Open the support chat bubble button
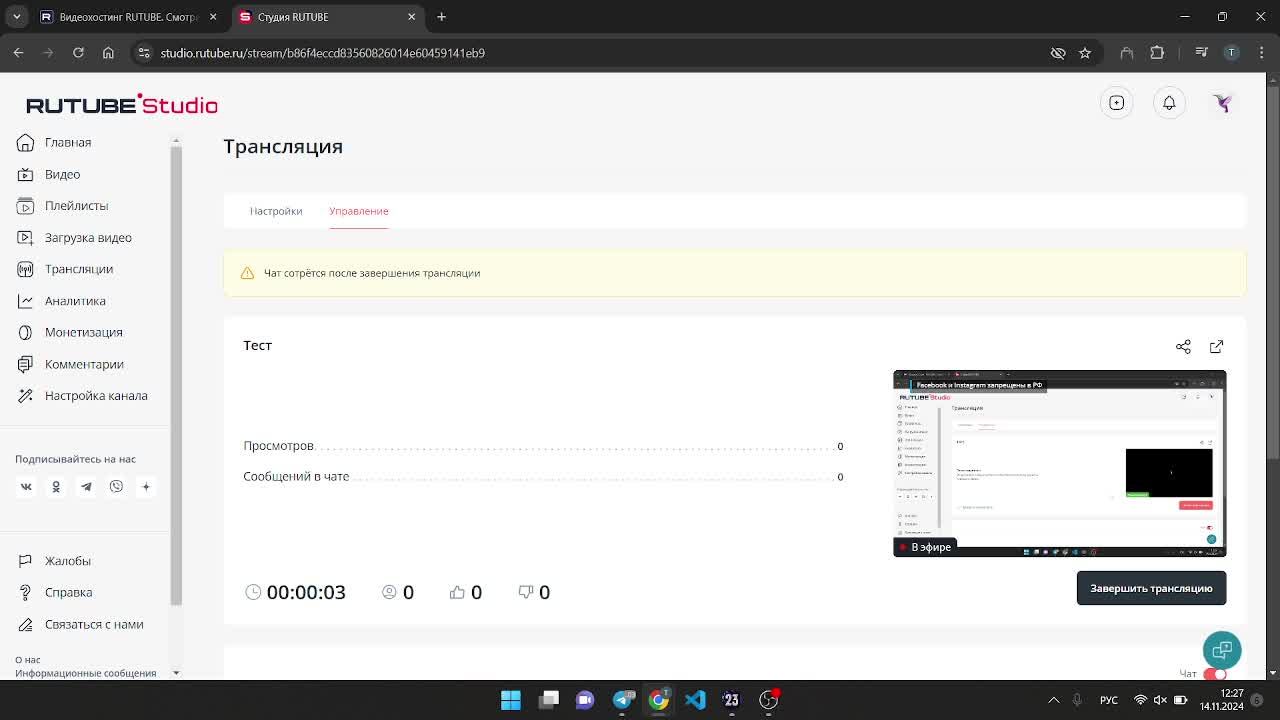The height and width of the screenshot is (720, 1280). tap(1222, 650)
